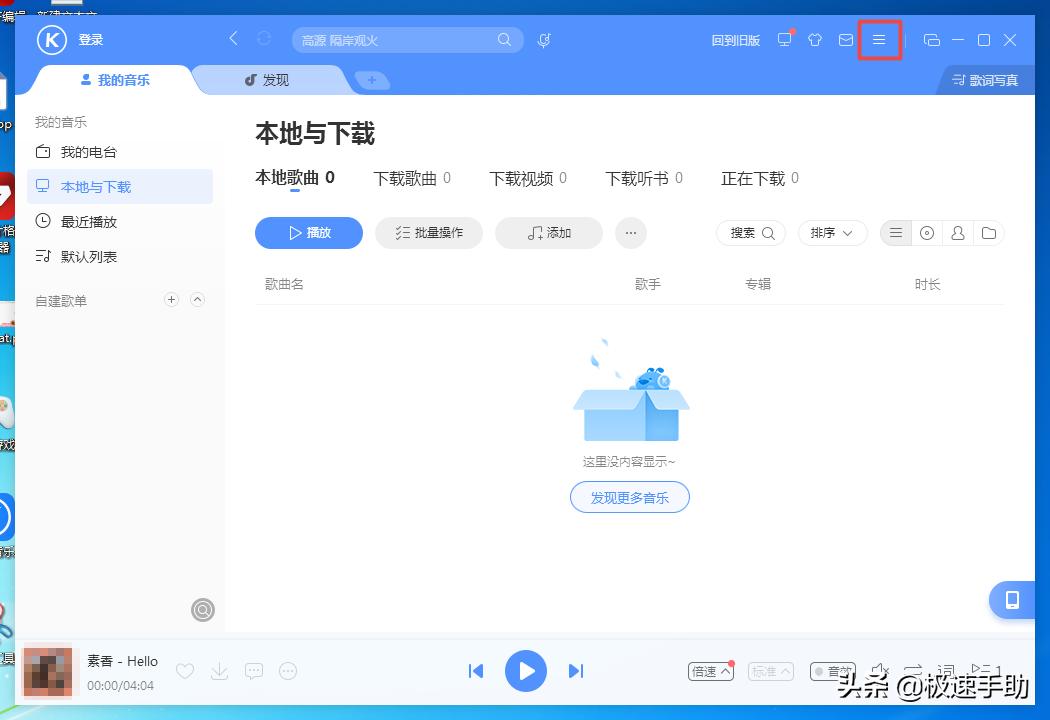This screenshot has width=1050, height=720.
Task: Click the playback progress time display
Action: 122,686
